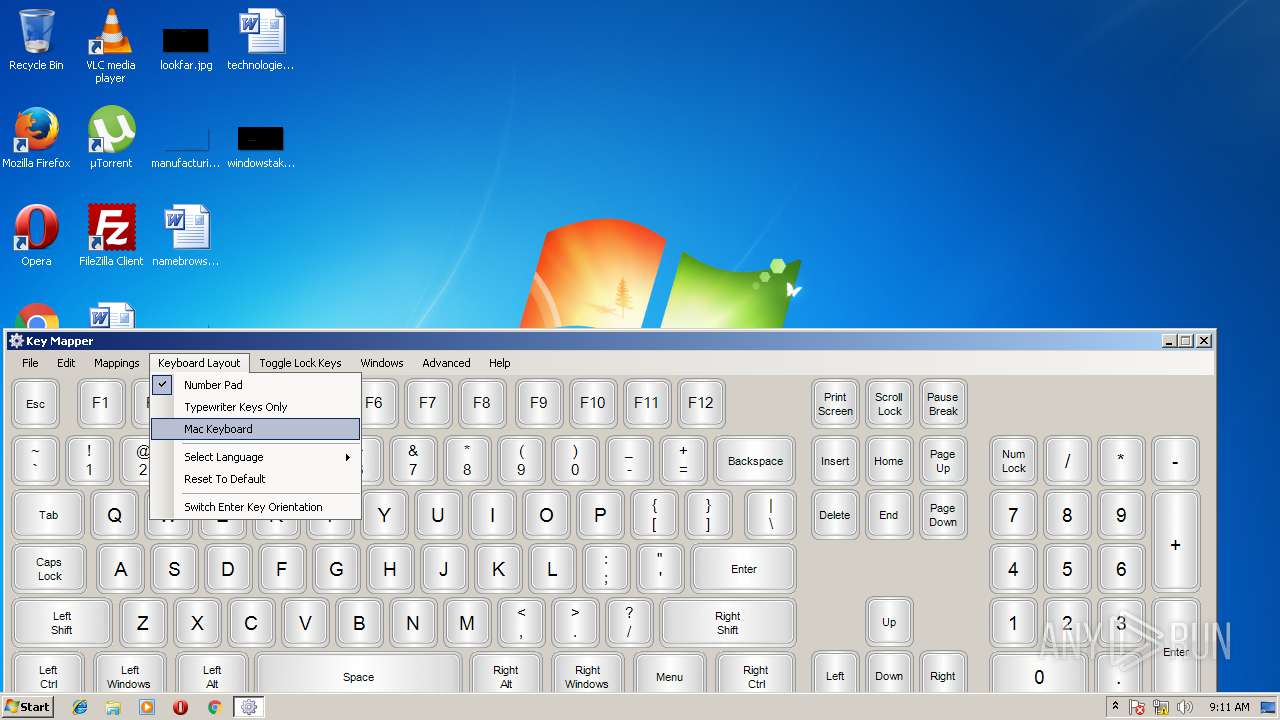The width and height of the screenshot is (1280, 720).
Task: Click the F1 key
Action: click(x=100, y=403)
